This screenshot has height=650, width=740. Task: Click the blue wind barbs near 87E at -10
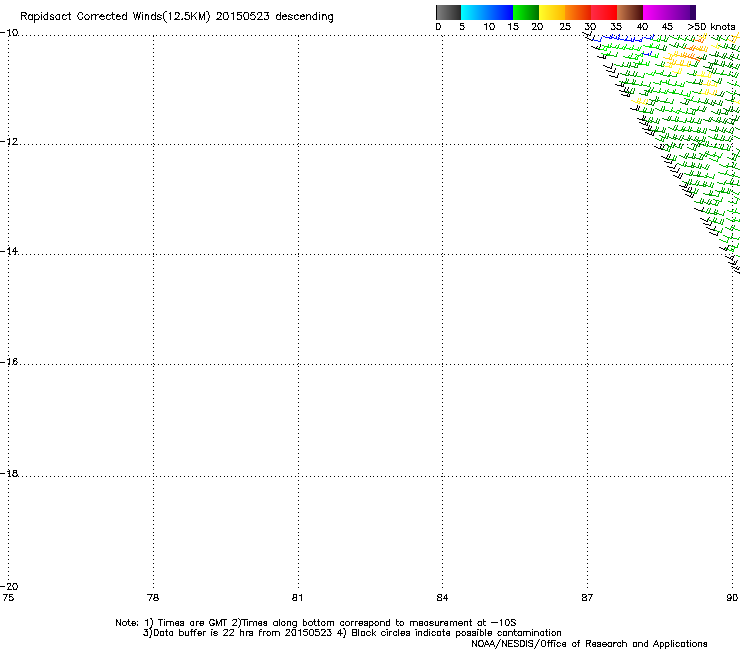tap(622, 38)
